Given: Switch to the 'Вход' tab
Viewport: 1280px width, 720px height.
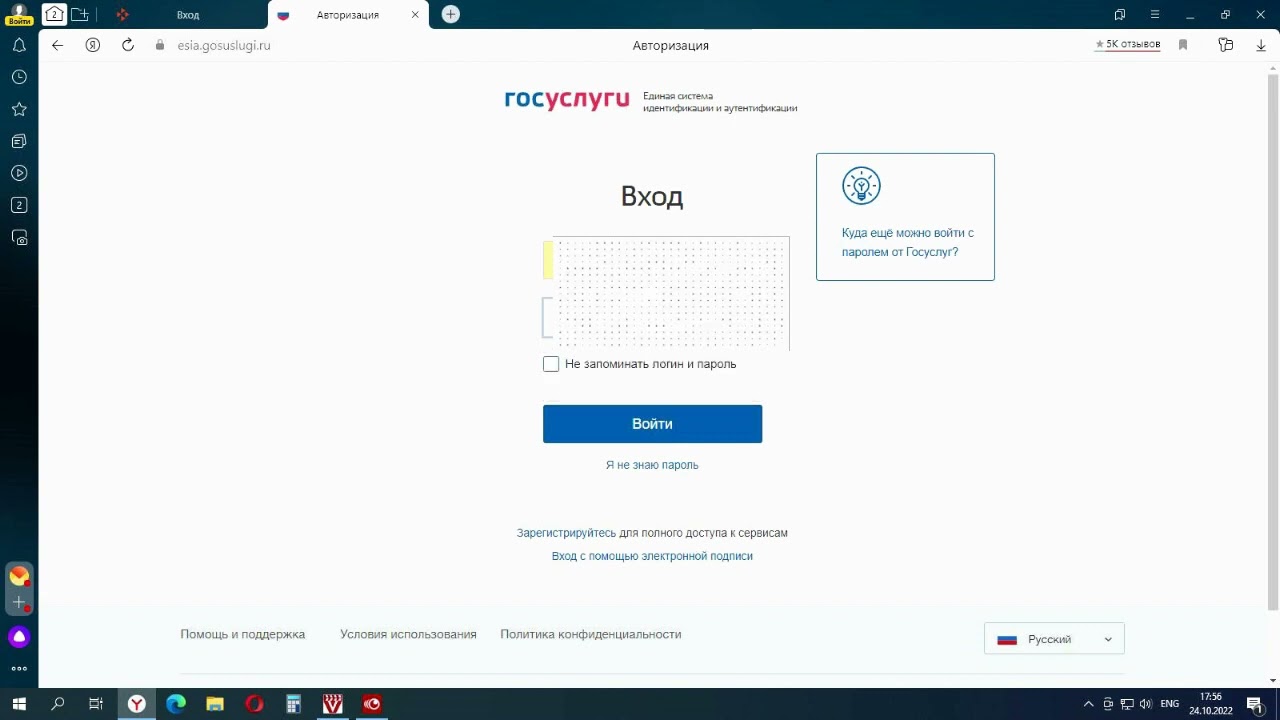Looking at the screenshot, I should point(187,15).
